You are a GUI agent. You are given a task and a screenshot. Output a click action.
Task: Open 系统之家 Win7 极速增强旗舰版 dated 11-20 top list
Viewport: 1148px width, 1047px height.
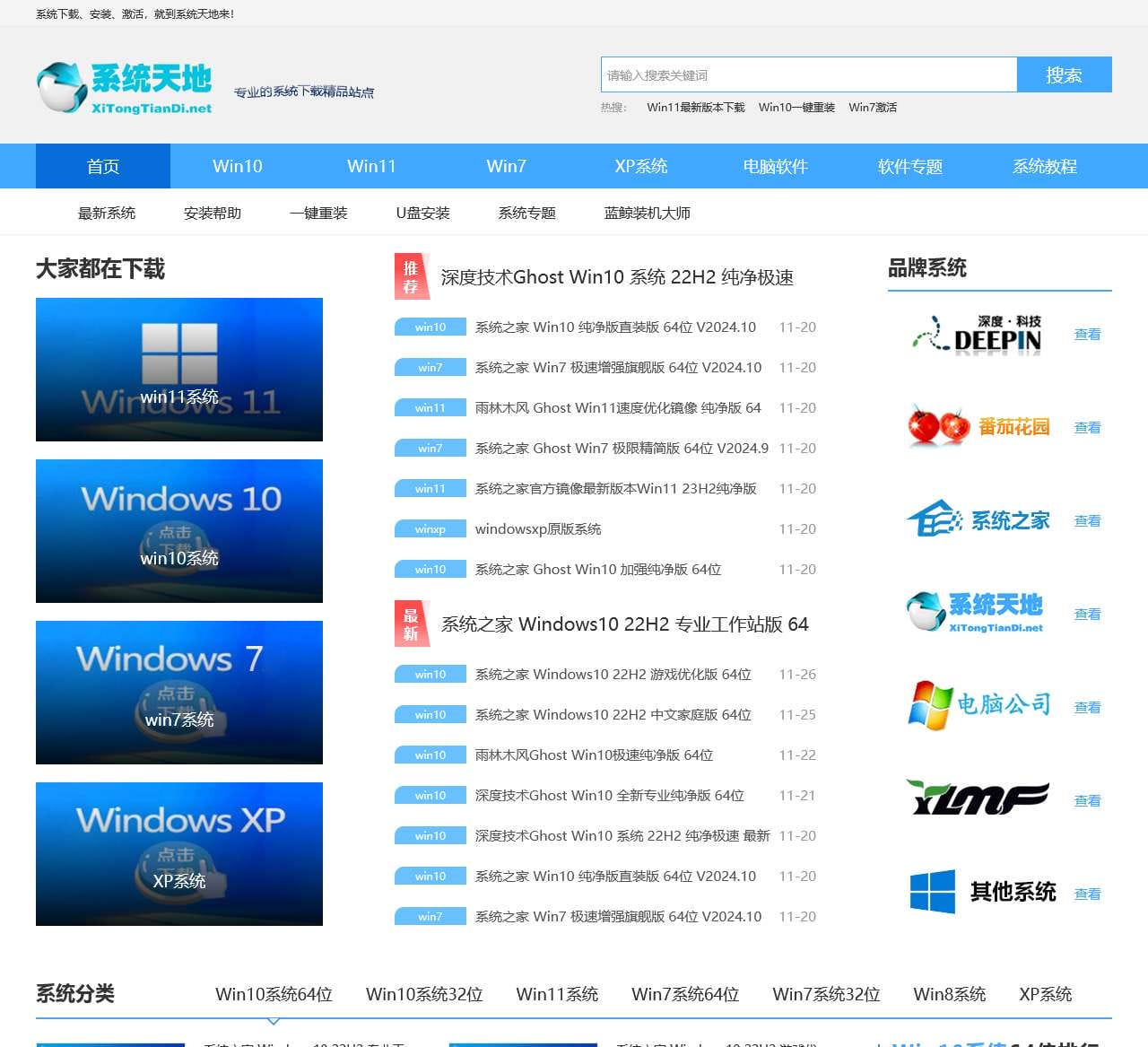(618, 368)
